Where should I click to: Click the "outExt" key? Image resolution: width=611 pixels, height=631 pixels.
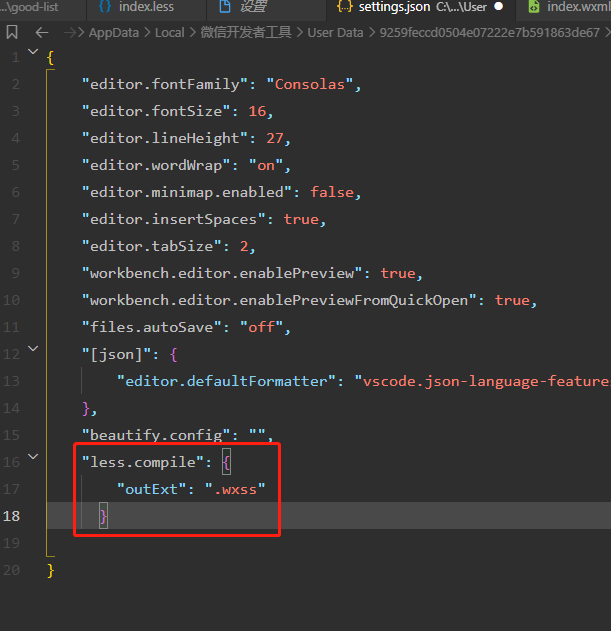pos(151,489)
